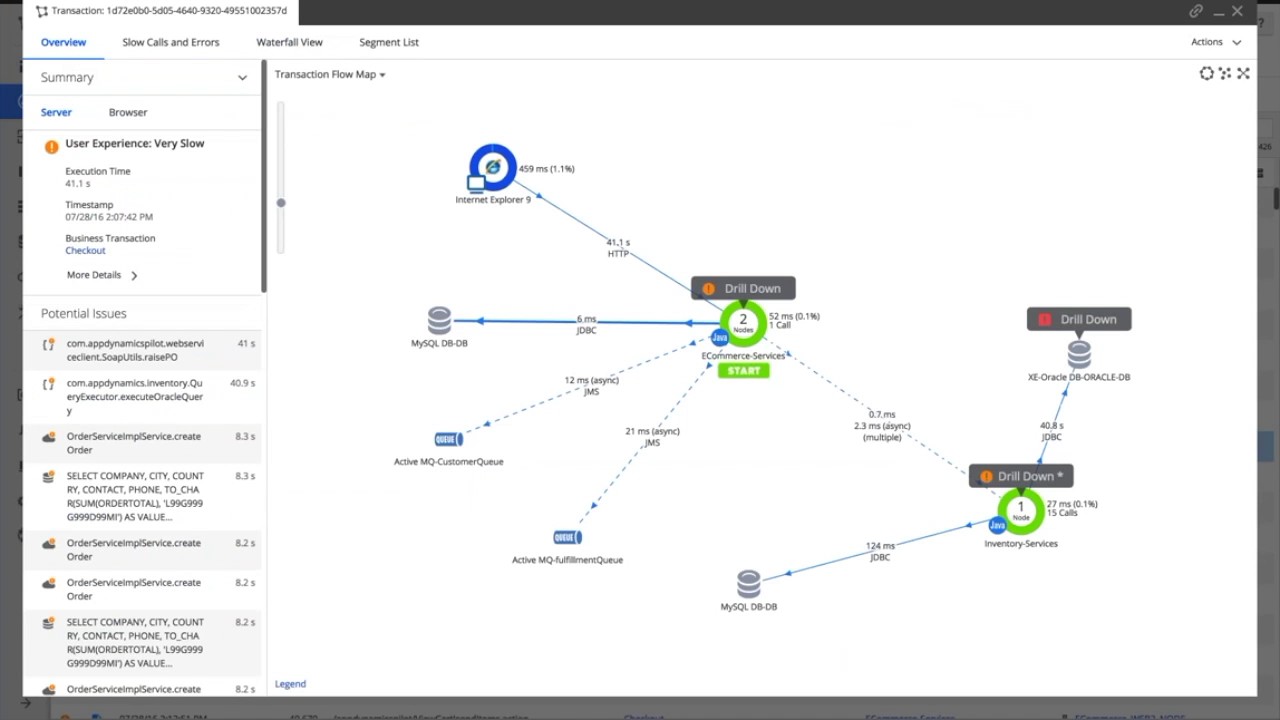Select the Server sub-tab in Summary
Viewport: 1280px width, 720px height.
pos(56,112)
